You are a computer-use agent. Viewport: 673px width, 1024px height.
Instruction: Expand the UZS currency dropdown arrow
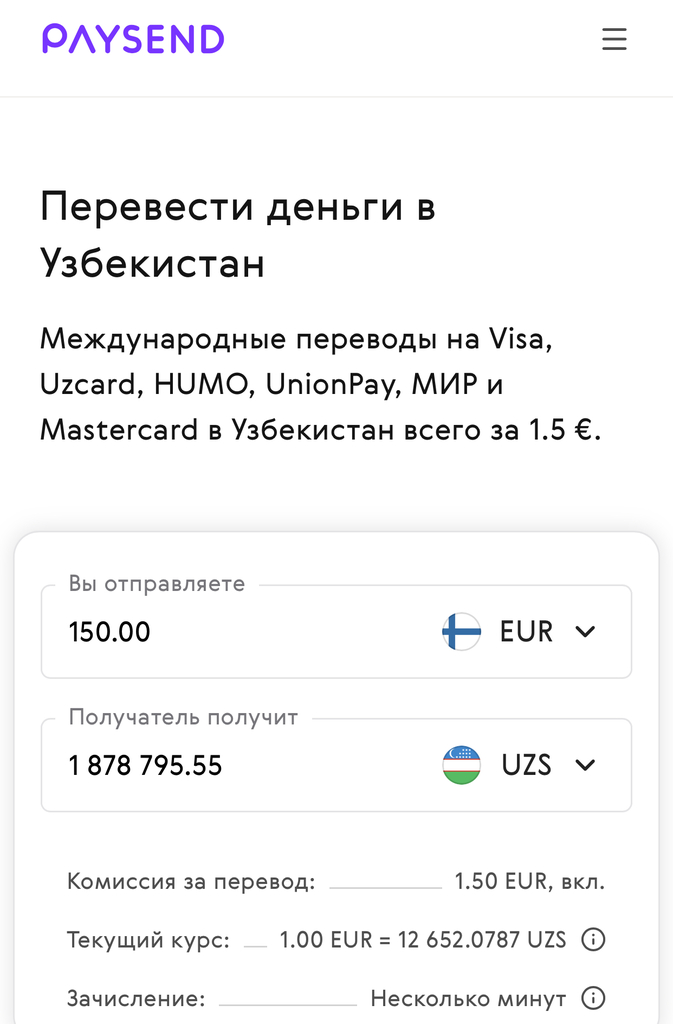point(586,765)
